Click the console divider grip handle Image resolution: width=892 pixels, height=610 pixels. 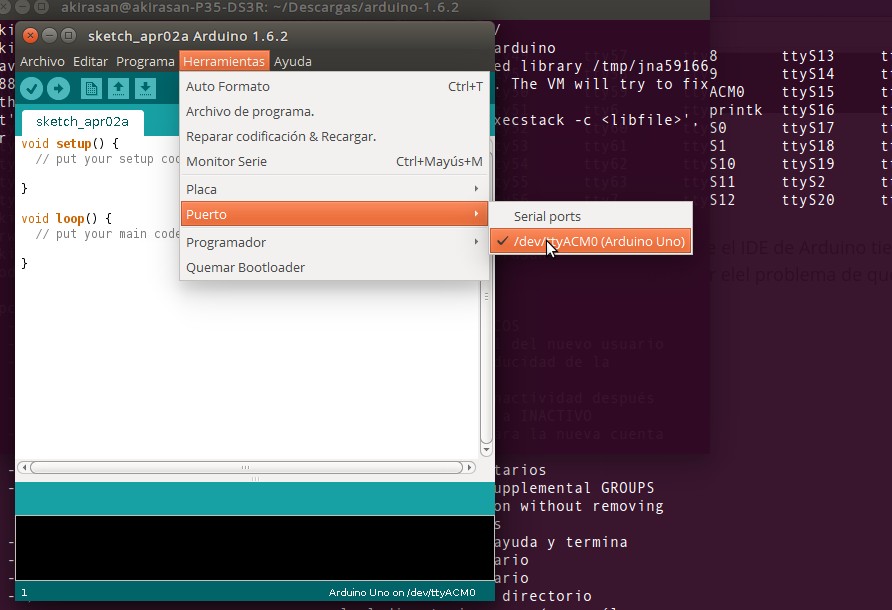(255, 479)
